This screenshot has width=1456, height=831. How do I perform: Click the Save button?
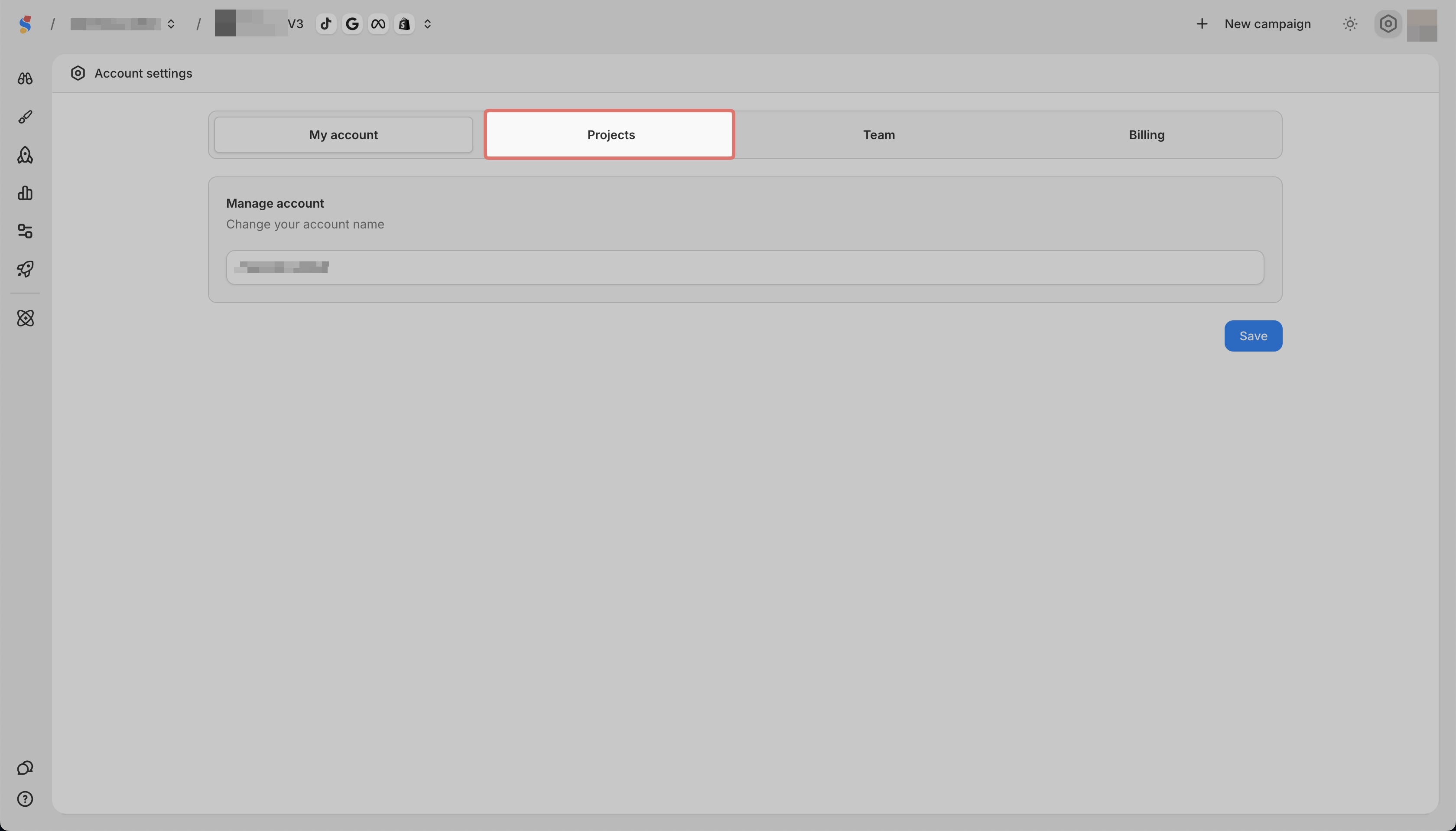point(1253,336)
